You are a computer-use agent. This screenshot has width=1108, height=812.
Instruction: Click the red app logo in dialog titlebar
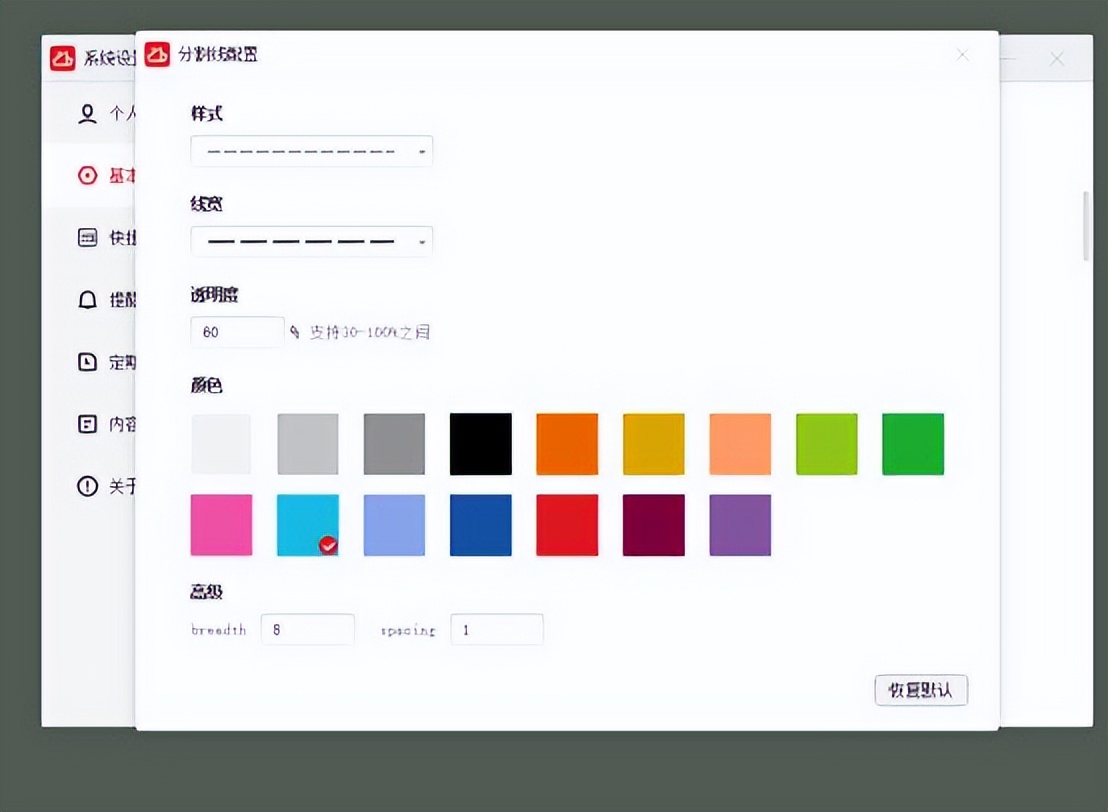pyautogui.click(x=157, y=54)
